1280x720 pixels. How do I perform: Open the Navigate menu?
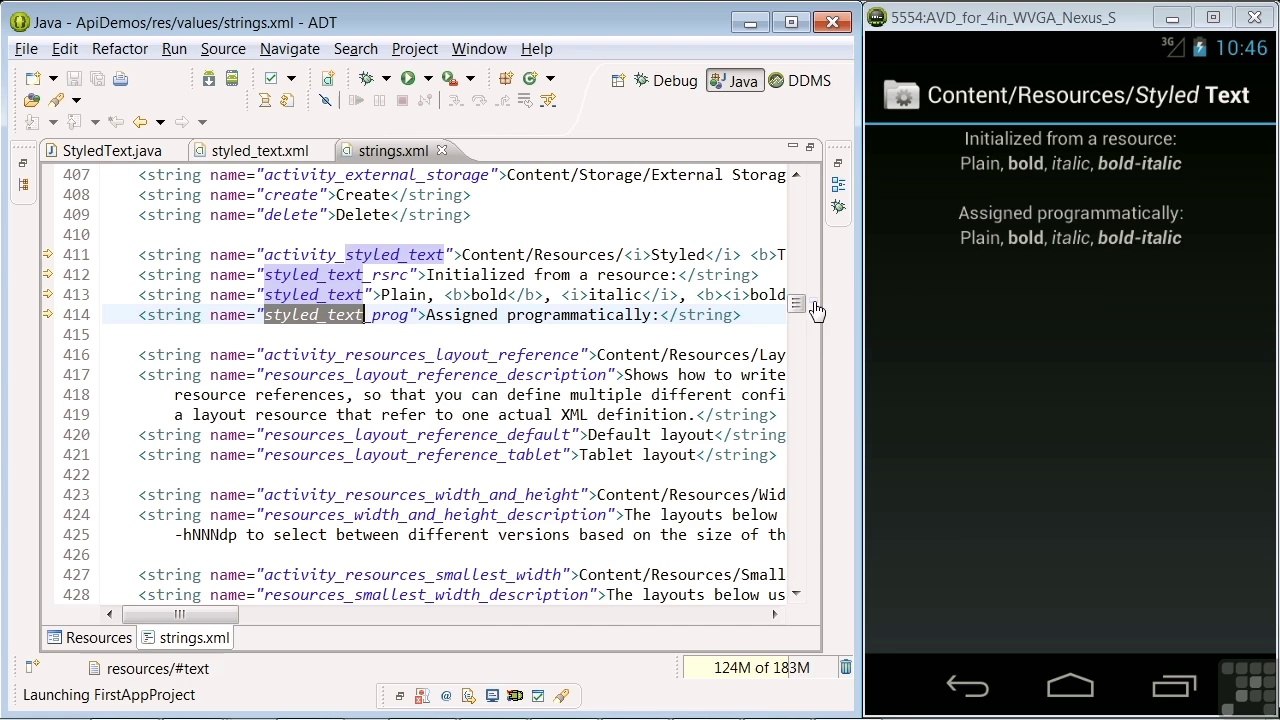click(x=290, y=48)
